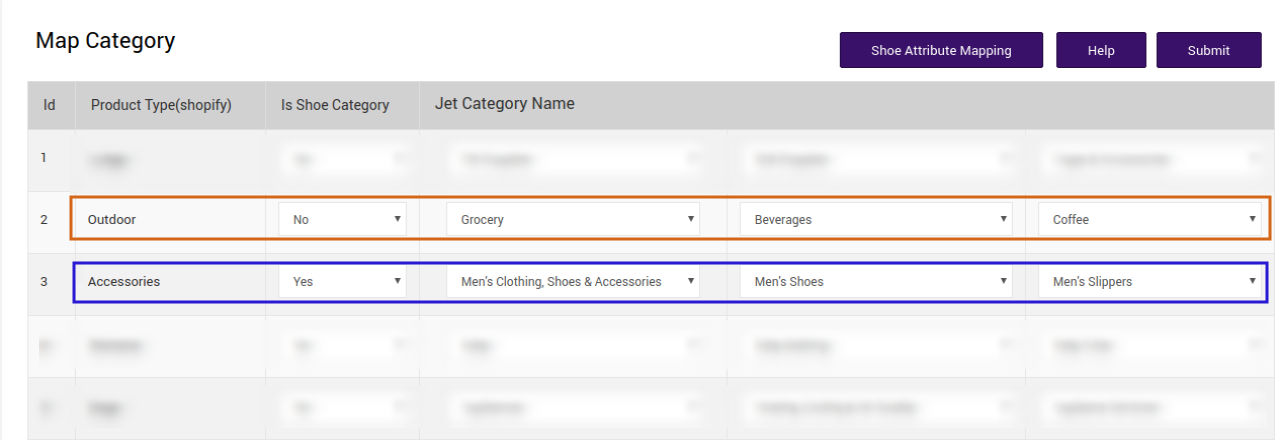Screen dimensions: 1284x440
Task: Open the Shoe Attribute Mapping page
Action: (x=941, y=50)
